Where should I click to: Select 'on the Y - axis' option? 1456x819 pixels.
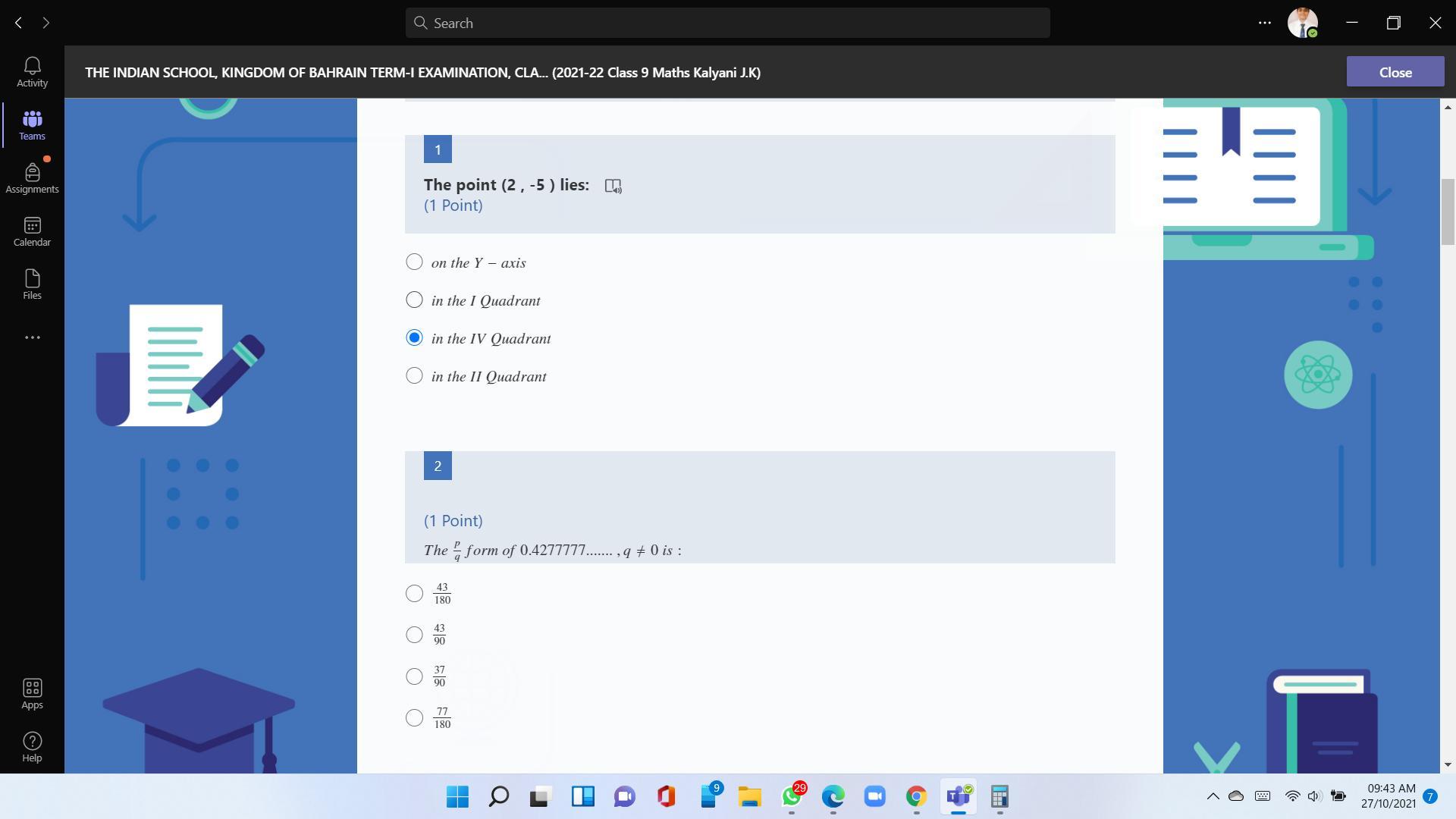[414, 262]
